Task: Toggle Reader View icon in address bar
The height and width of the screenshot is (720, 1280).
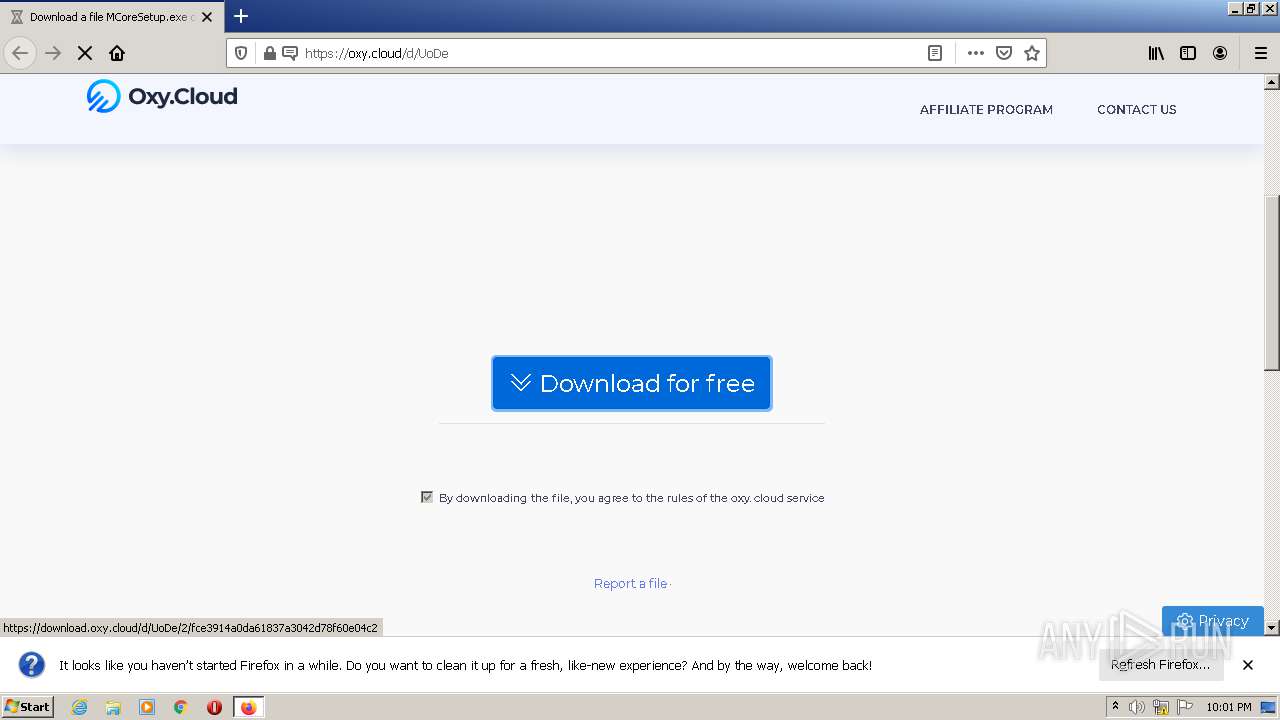Action: point(935,53)
